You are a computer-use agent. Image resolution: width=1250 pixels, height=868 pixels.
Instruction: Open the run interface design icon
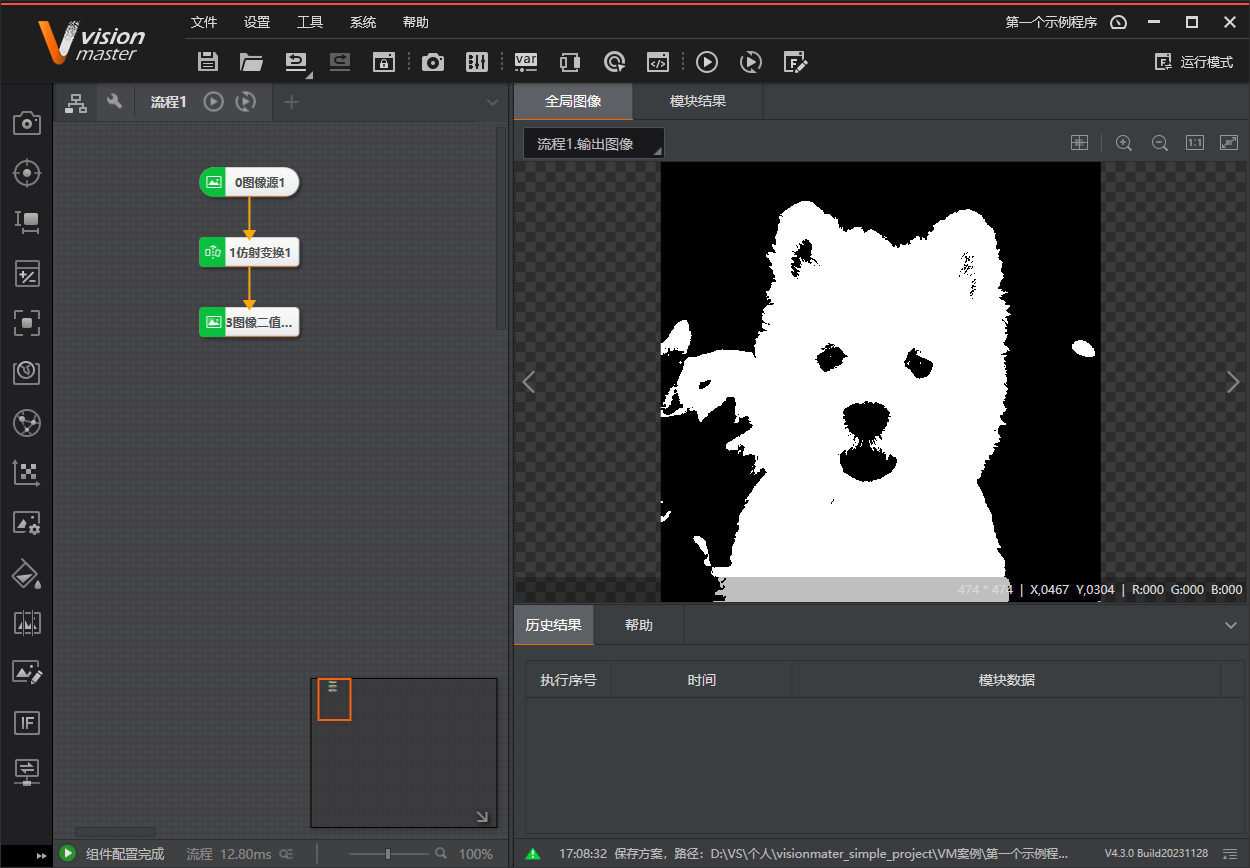pos(795,62)
